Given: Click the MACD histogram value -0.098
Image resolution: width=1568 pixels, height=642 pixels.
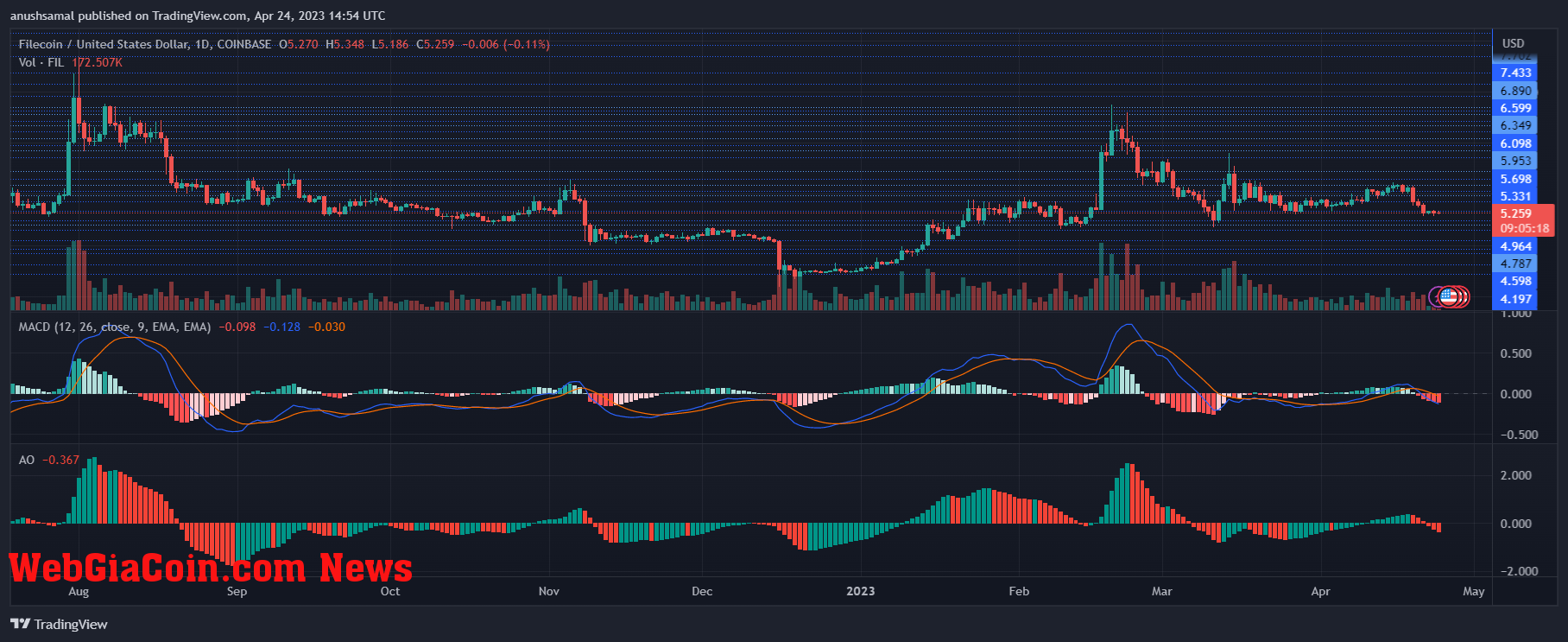Looking at the screenshot, I should [237, 327].
